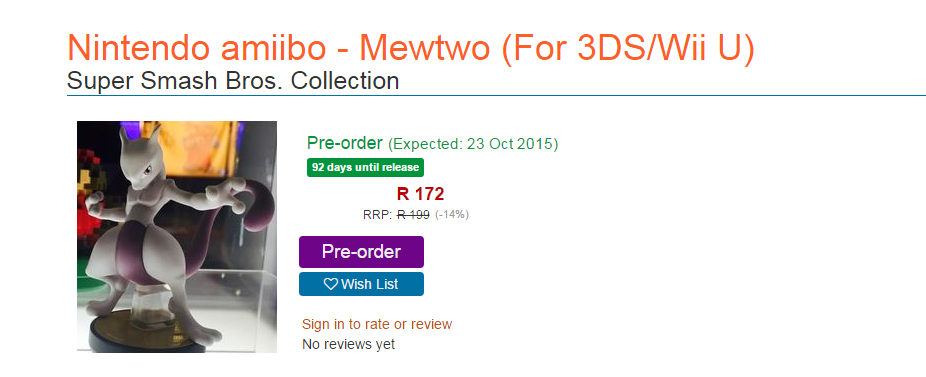
Task: Click the struck-through RRP R 199 price
Action: tap(413, 214)
